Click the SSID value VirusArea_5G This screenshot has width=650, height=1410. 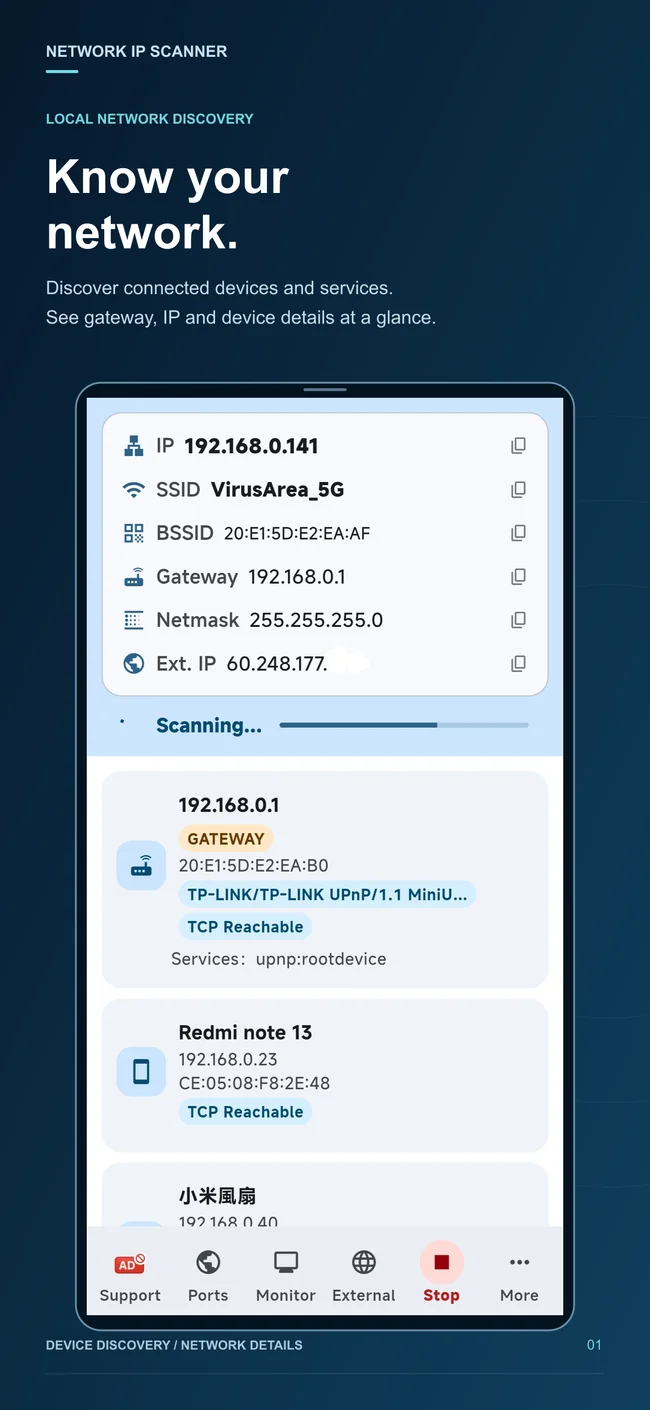(x=277, y=490)
